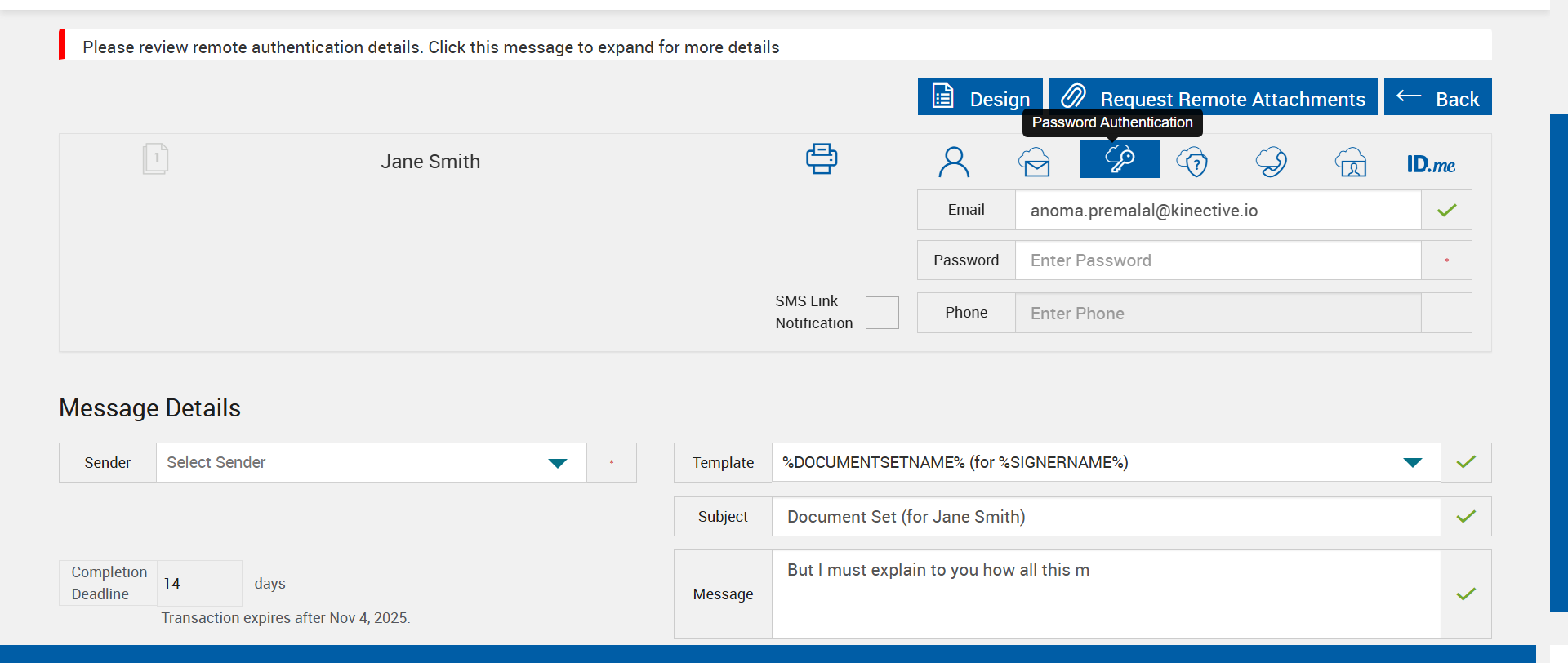
Task: Focus the Email address input field
Action: (x=1217, y=211)
